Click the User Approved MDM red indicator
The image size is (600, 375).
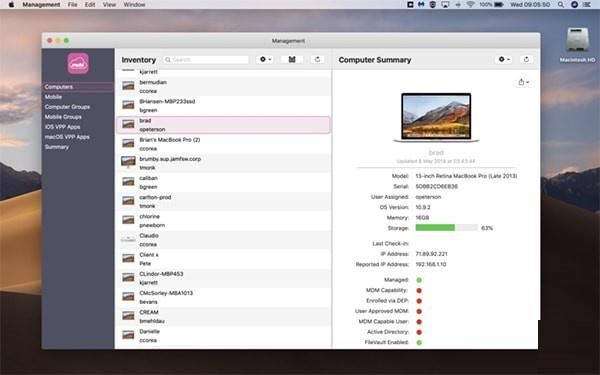coord(419,311)
